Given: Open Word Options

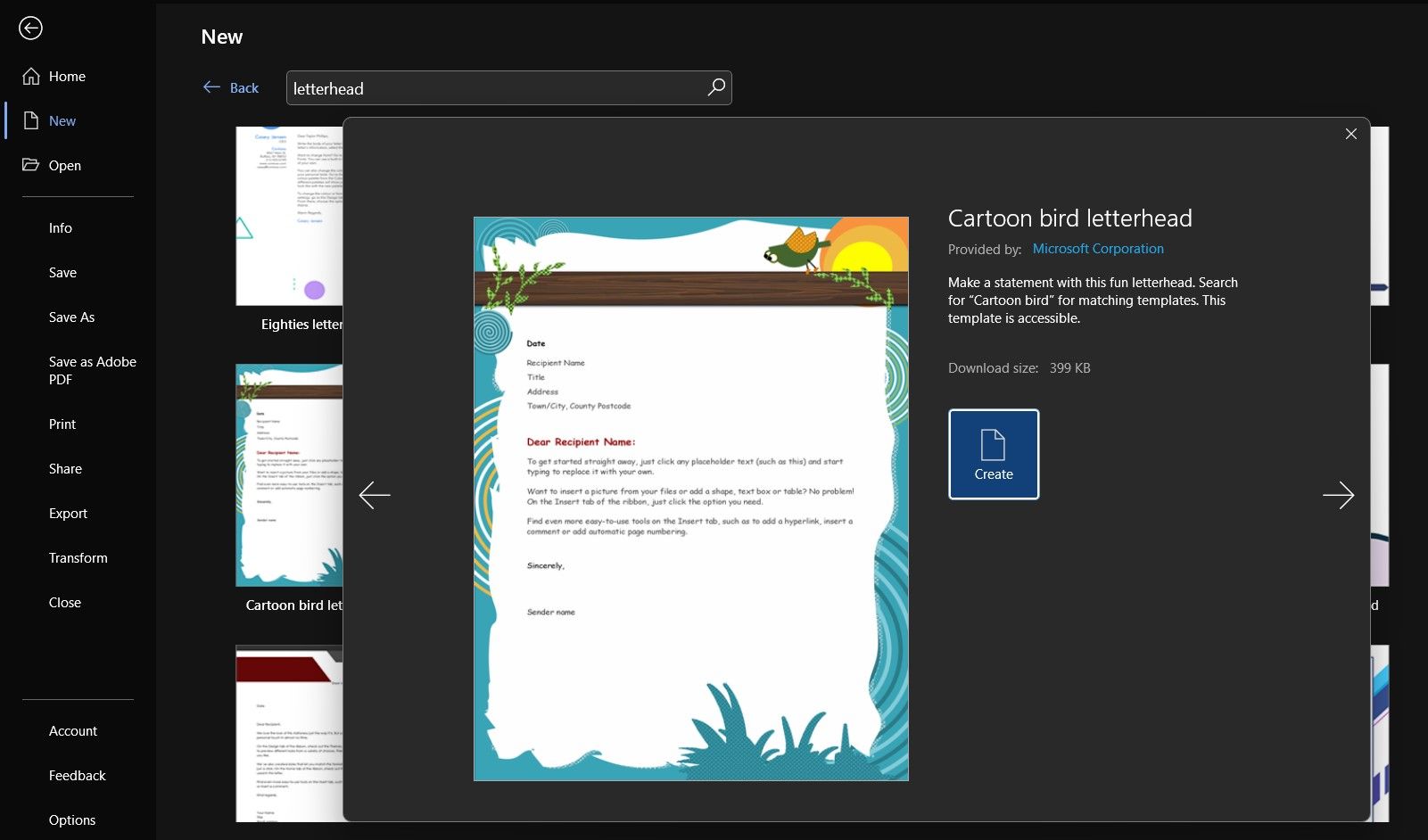Looking at the screenshot, I should tap(72, 819).
